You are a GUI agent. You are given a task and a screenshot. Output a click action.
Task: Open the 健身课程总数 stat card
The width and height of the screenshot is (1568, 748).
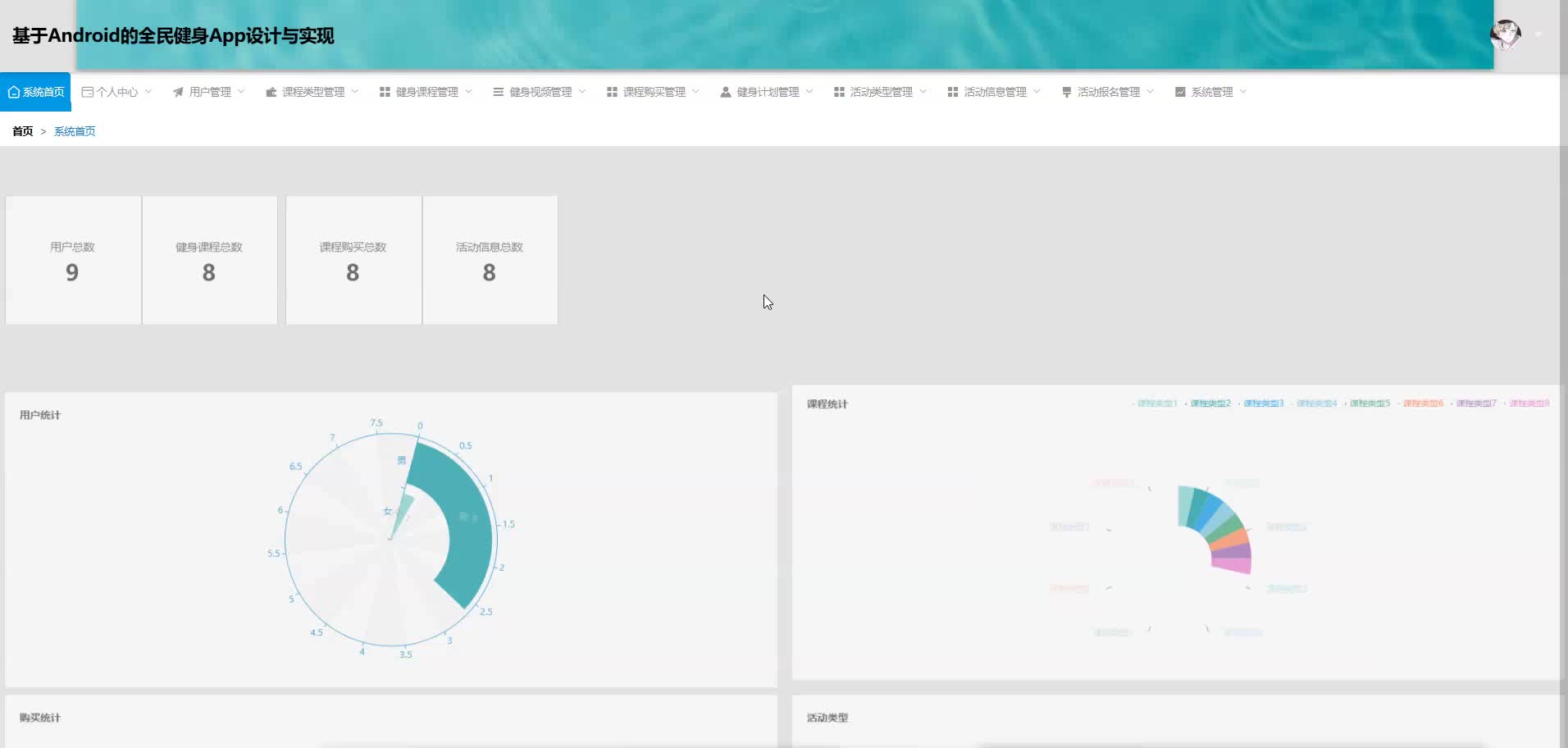[x=210, y=260]
